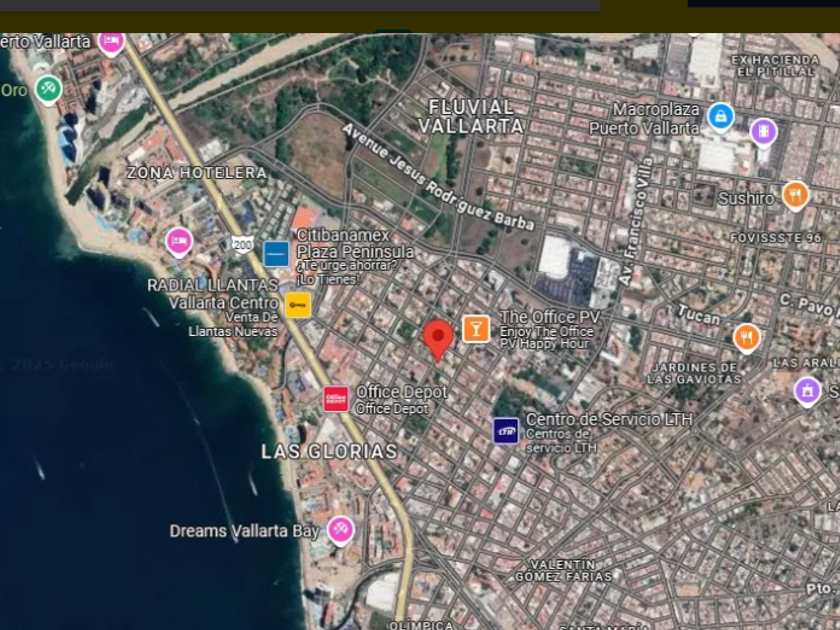Image resolution: width=840 pixels, height=630 pixels.
Task: Select the purple cinema pin near Macroplaza
Action: [763, 132]
